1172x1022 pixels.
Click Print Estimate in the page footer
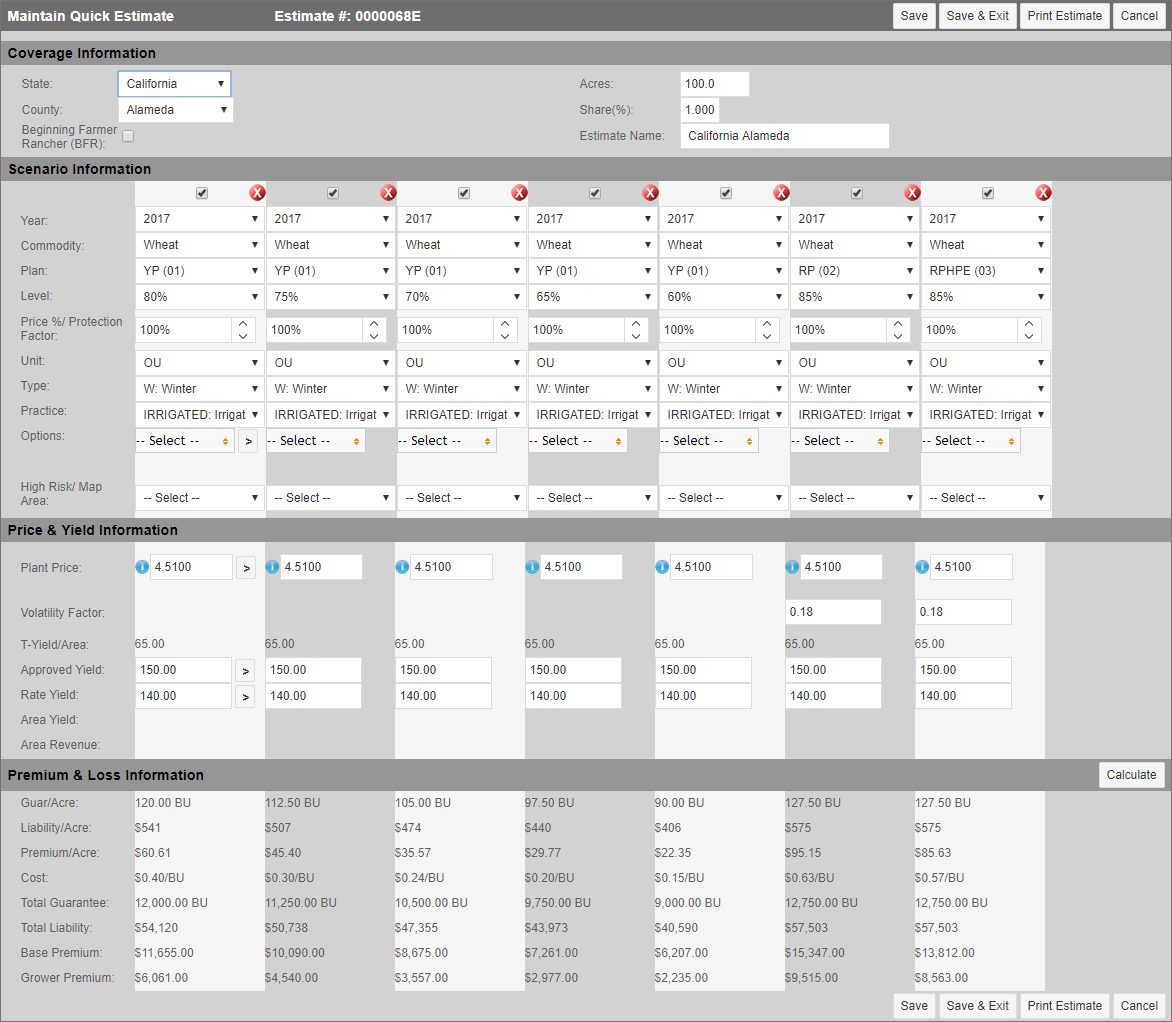pyautogui.click(x=1064, y=1006)
